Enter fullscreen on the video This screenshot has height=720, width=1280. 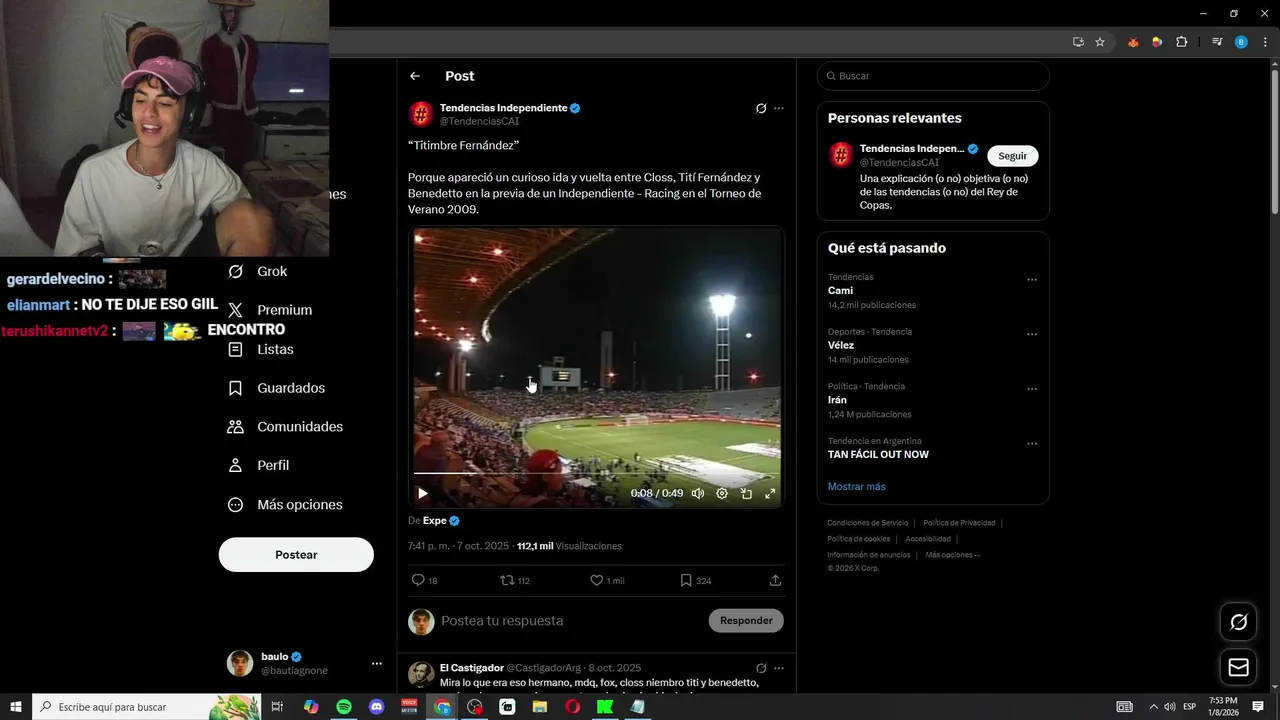coord(770,493)
